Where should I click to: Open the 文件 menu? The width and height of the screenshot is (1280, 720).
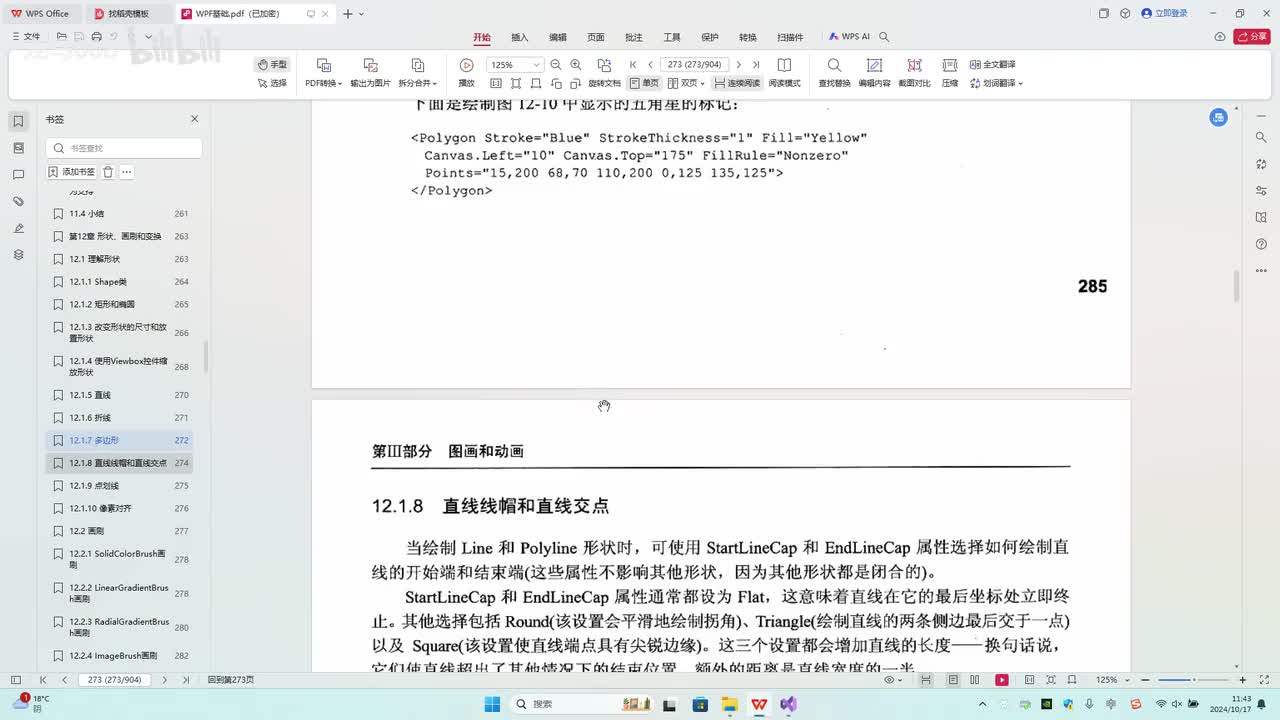[26, 37]
